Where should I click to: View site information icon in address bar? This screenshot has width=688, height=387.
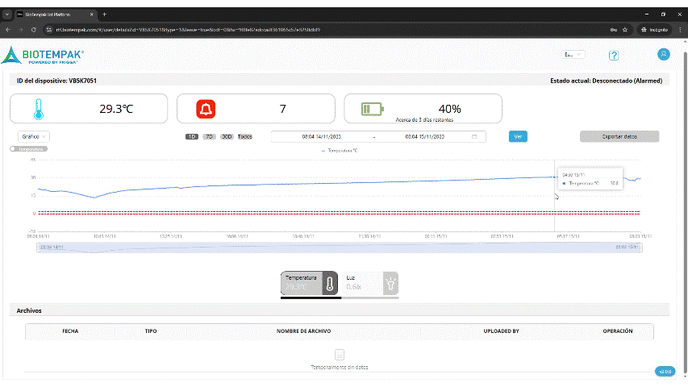click(49, 30)
